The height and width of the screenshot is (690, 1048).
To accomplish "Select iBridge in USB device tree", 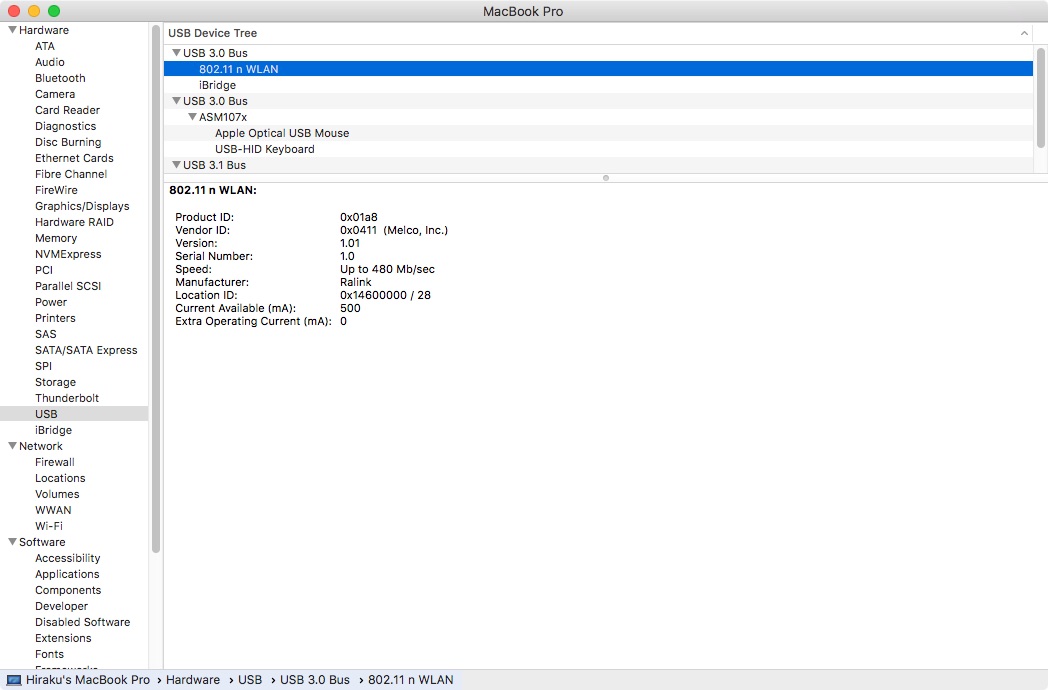I will [x=217, y=85].
